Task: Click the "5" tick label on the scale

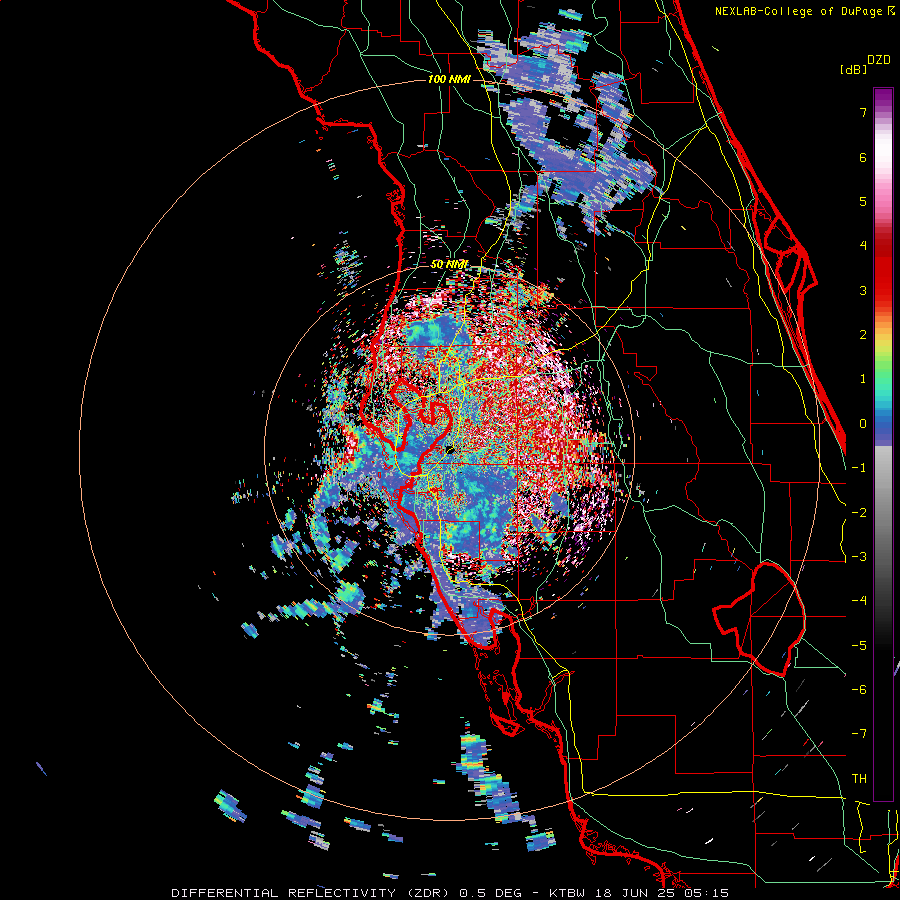Action: click(x=863, y=201)
